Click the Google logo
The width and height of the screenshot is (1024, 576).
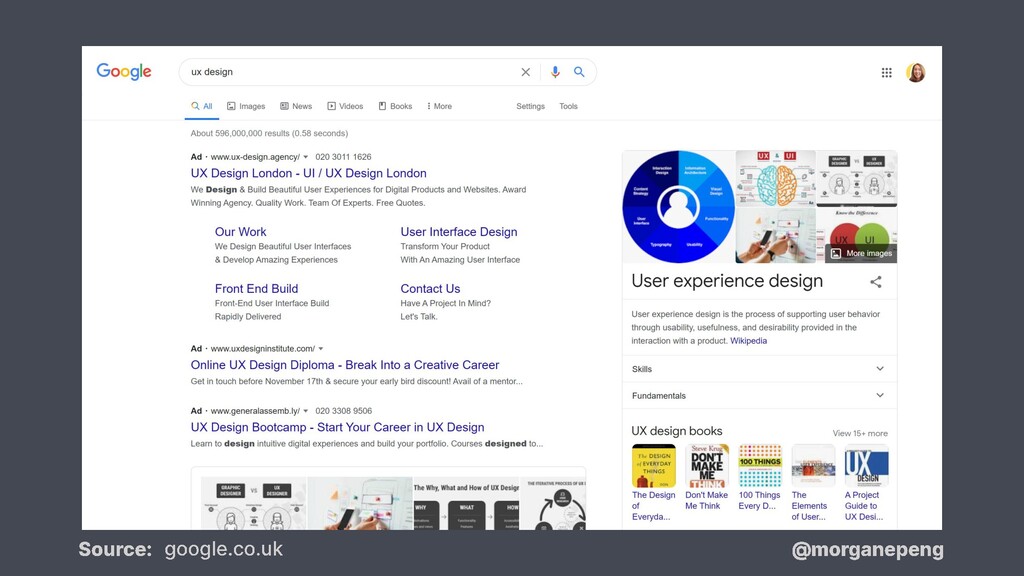[x=123, y=71]
